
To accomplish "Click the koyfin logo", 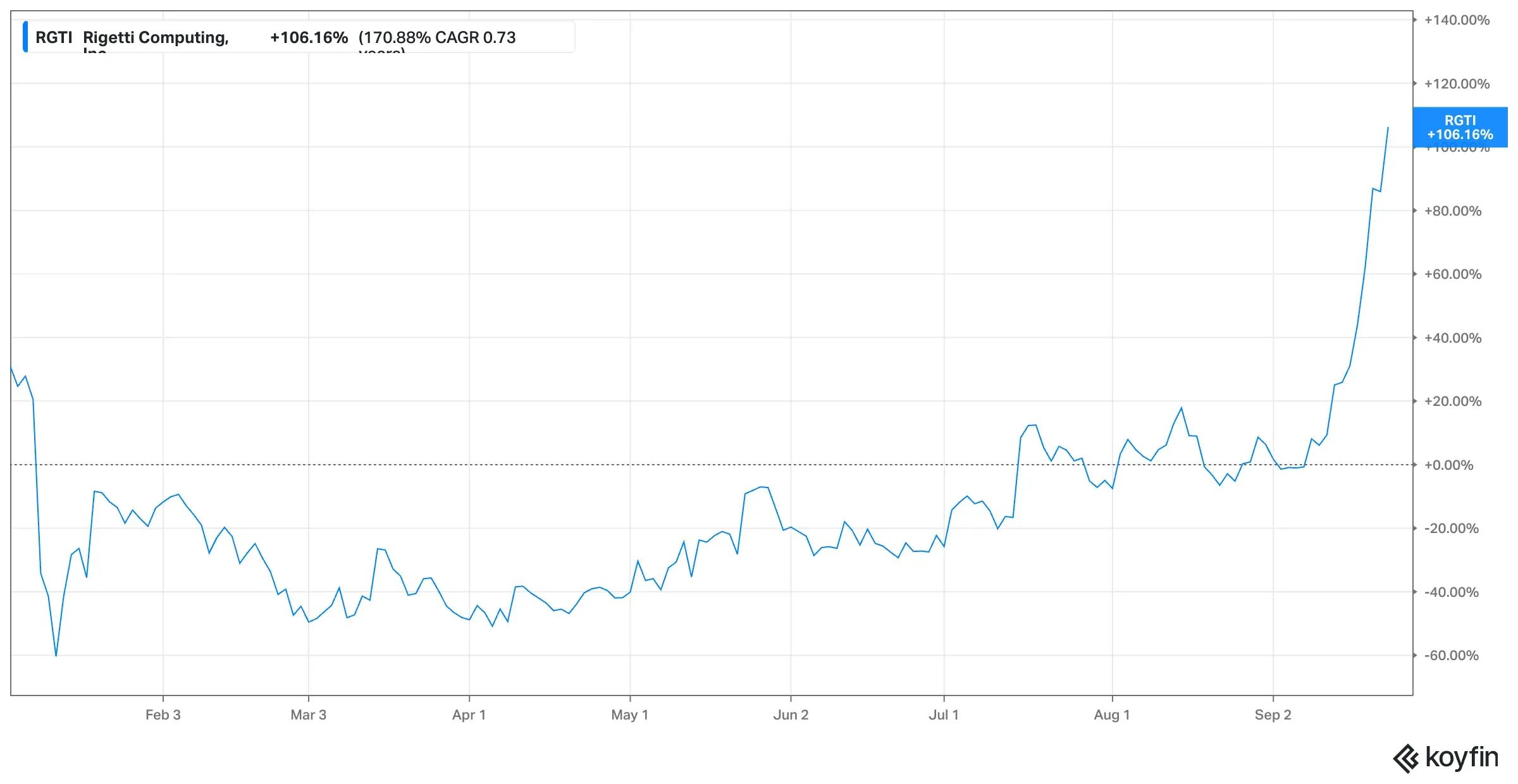I will [x=1446, y=758].
